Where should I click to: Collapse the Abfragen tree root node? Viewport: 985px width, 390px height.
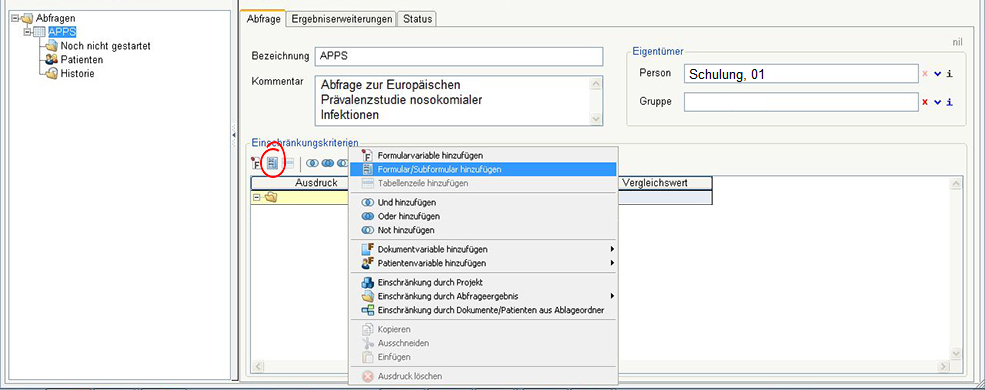[15, 18]
